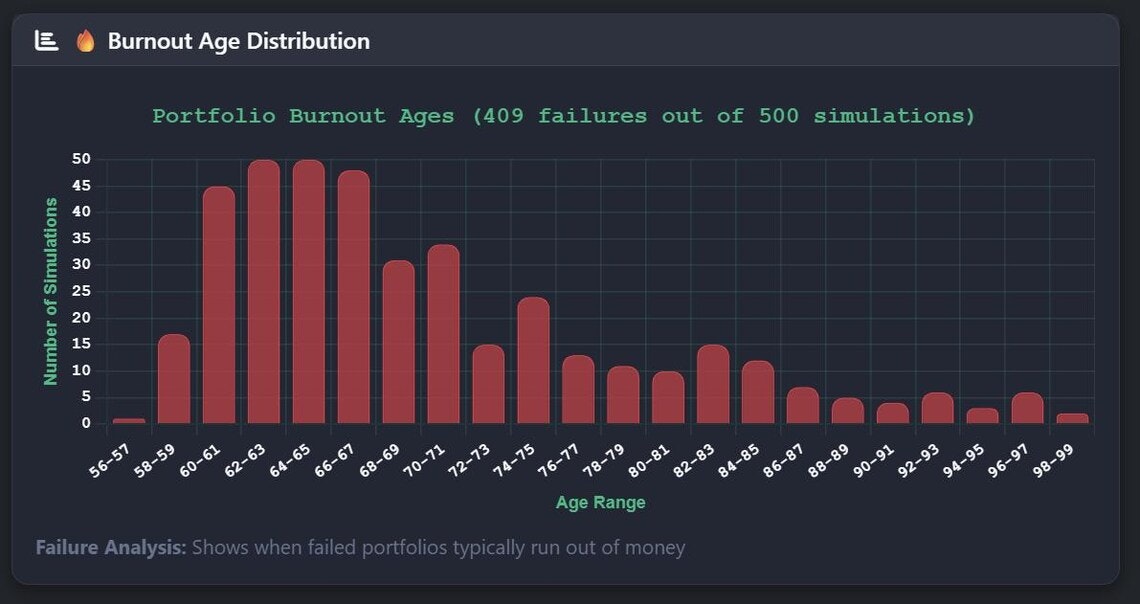Screen dimensions: 1140x604
Task: Select the 56-57 age bar
Action: coord(129,421)
